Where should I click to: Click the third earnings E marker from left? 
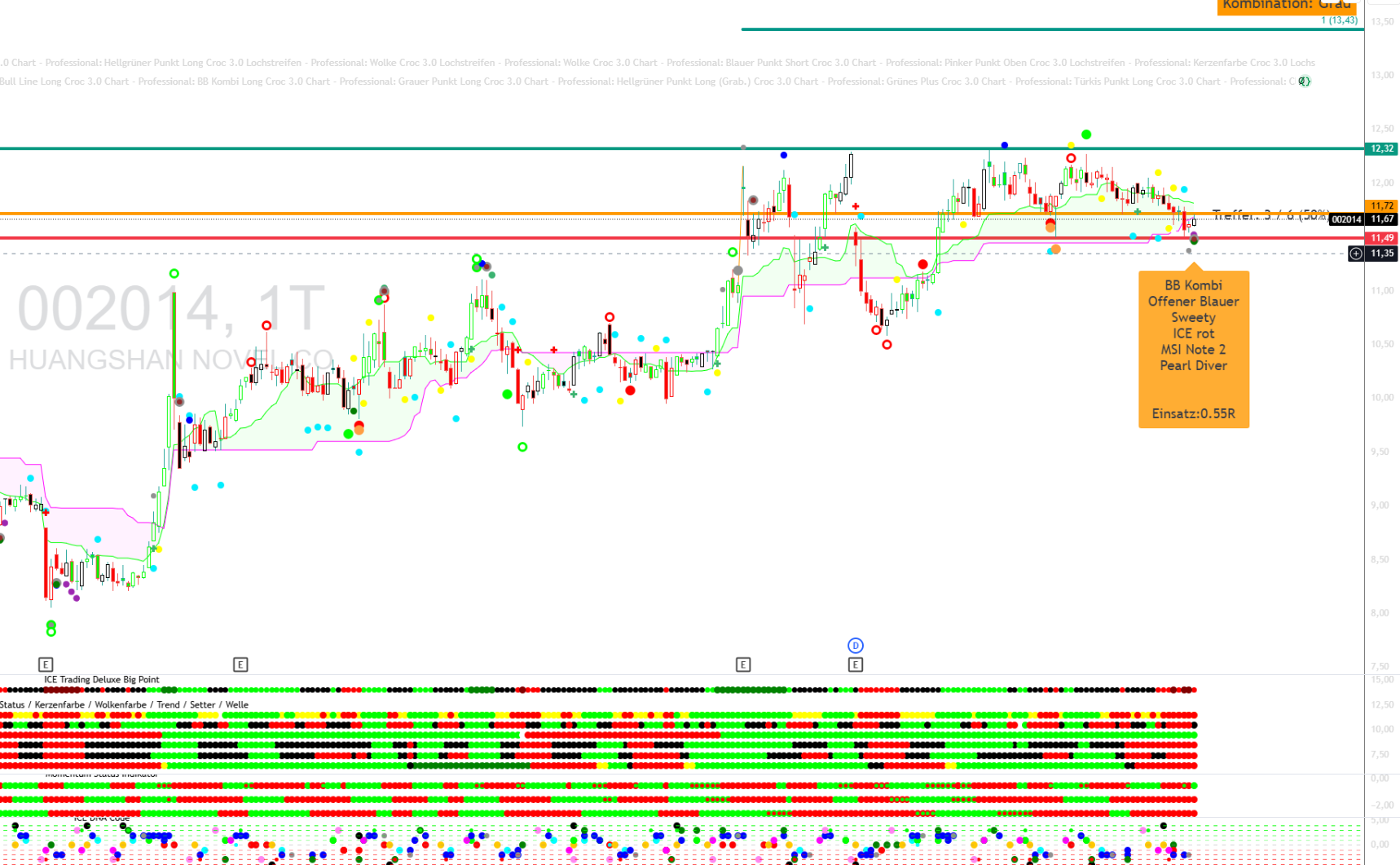pyautogui.click(x=743, y=664)
